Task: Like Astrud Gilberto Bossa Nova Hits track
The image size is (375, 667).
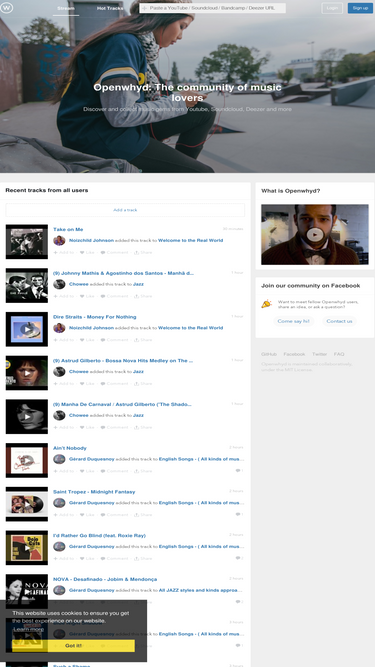Action: (x=88, y=384)
